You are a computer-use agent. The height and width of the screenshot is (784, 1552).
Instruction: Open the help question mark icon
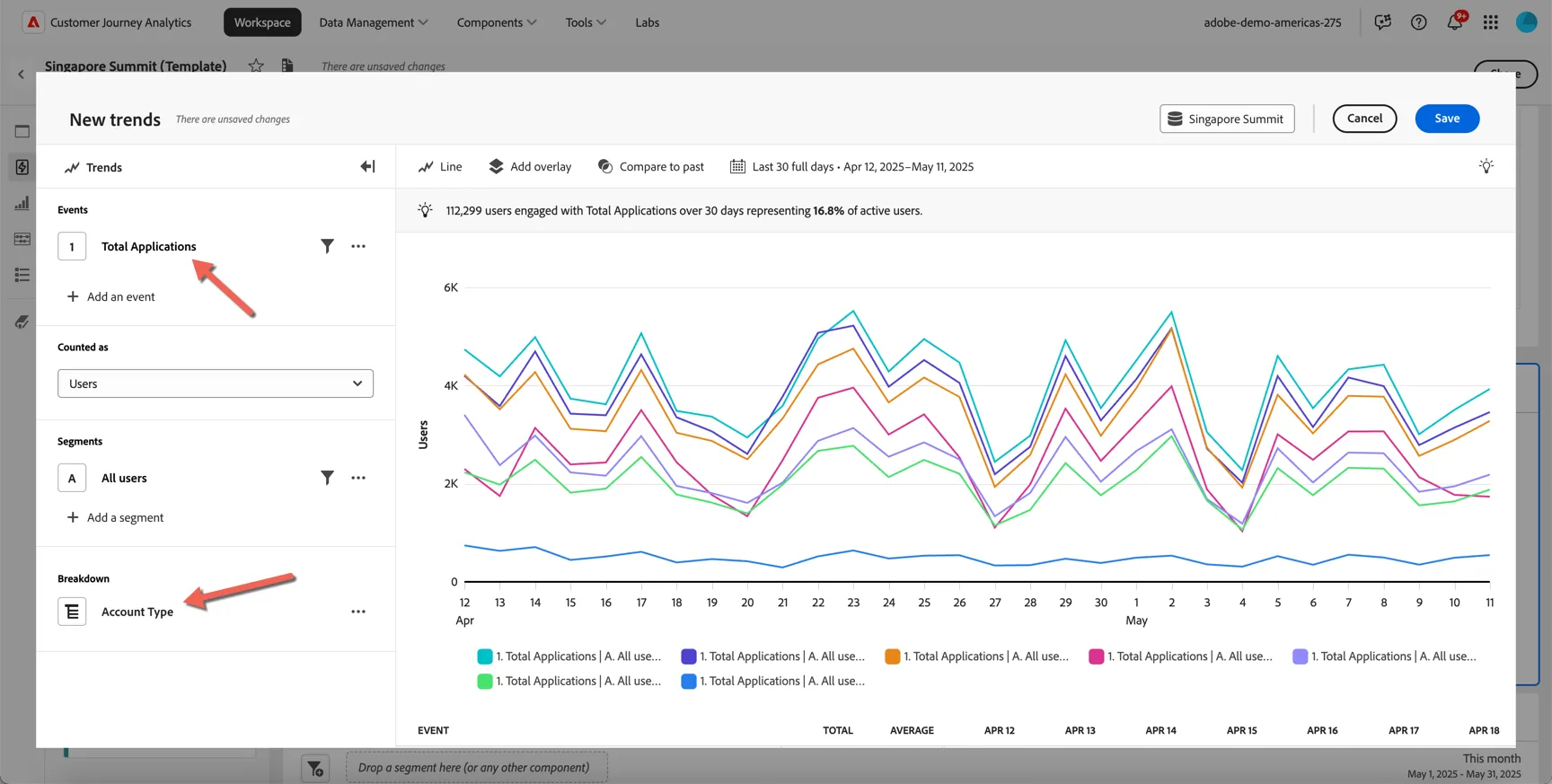pos(1419,22)
